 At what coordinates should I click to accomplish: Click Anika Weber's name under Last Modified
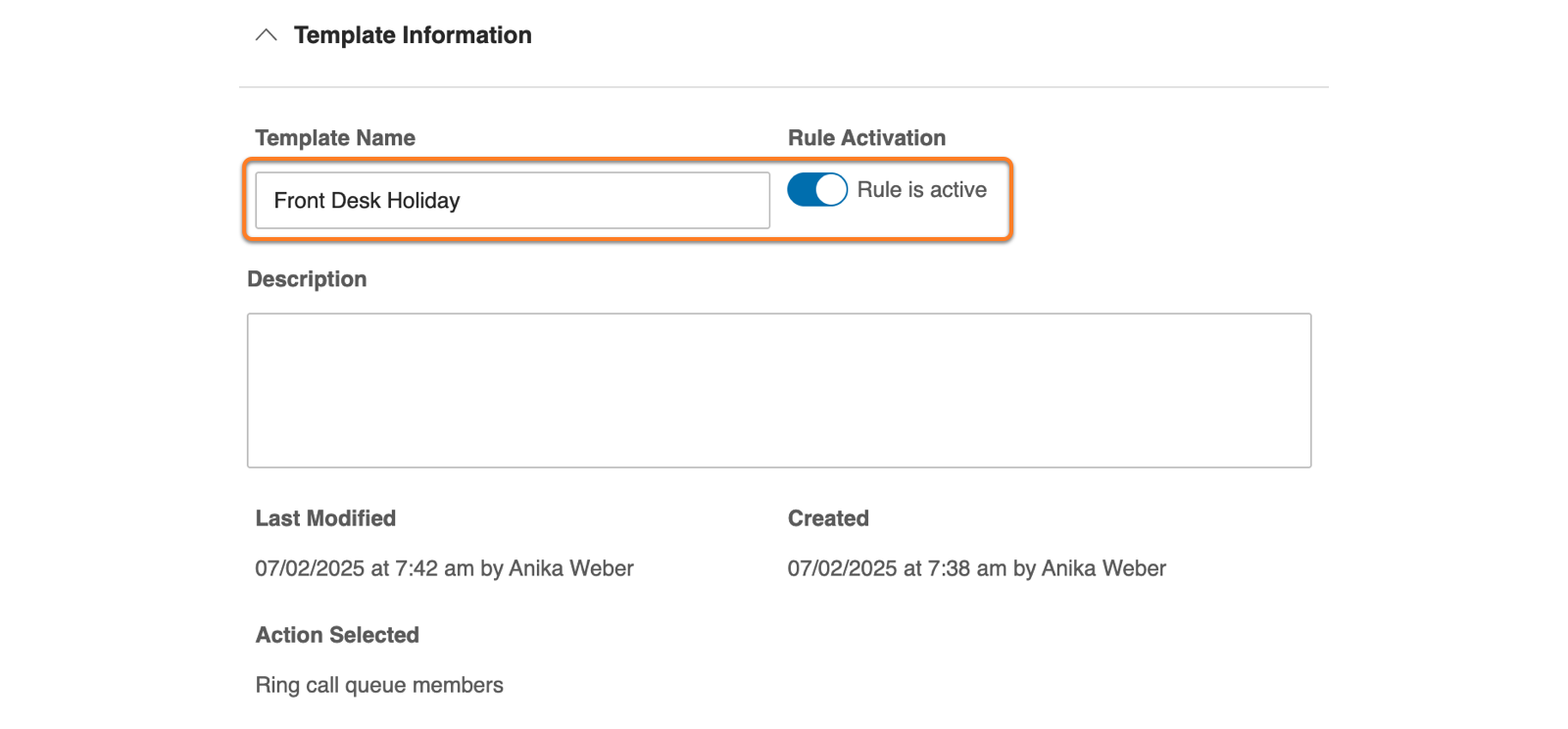571,568
